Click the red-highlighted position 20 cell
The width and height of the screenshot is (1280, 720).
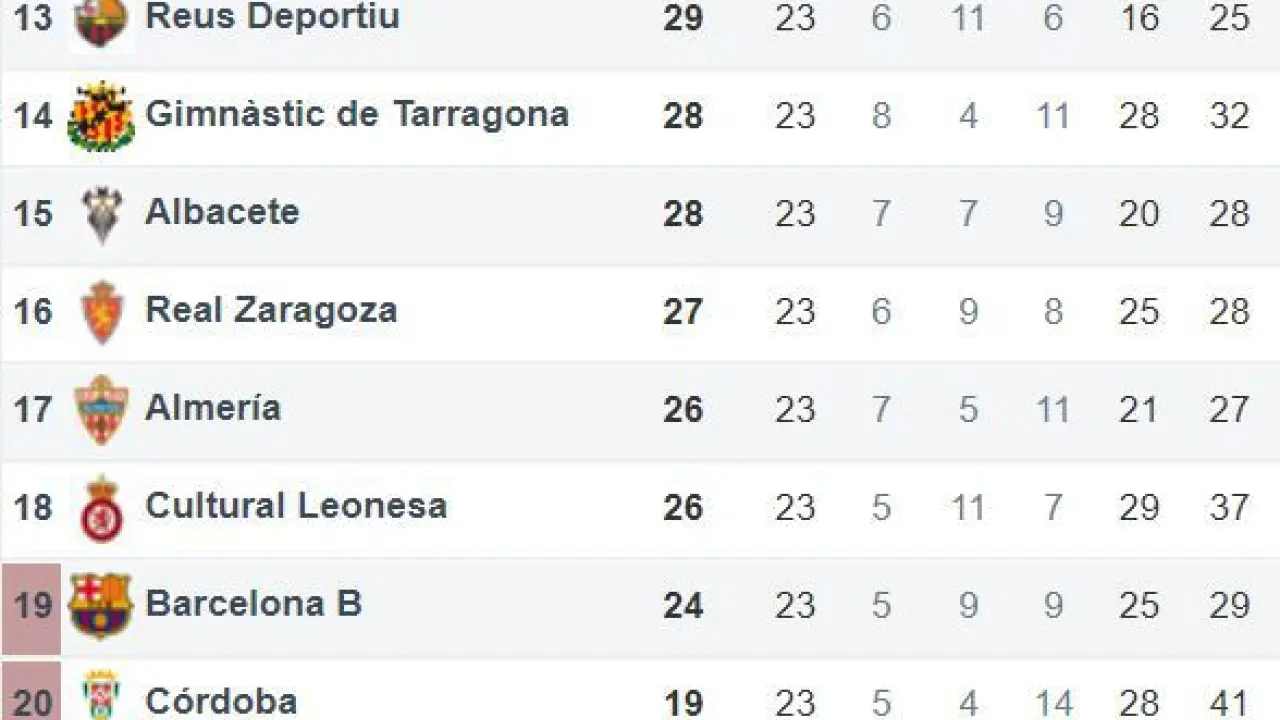32,695
